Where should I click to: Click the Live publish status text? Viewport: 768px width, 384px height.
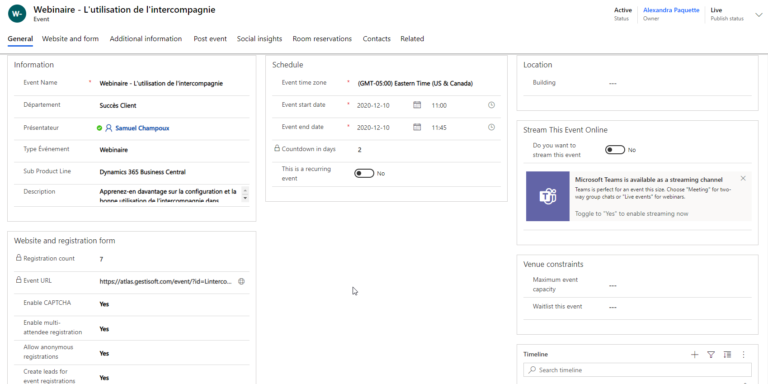click(x=716, y=10)
